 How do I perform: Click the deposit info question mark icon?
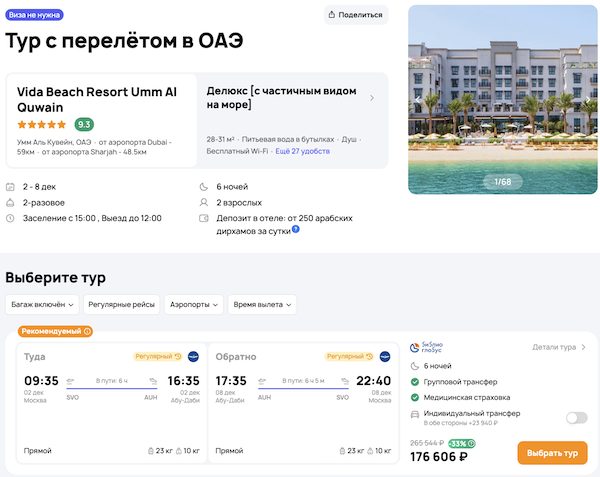[x=296, y=230]
